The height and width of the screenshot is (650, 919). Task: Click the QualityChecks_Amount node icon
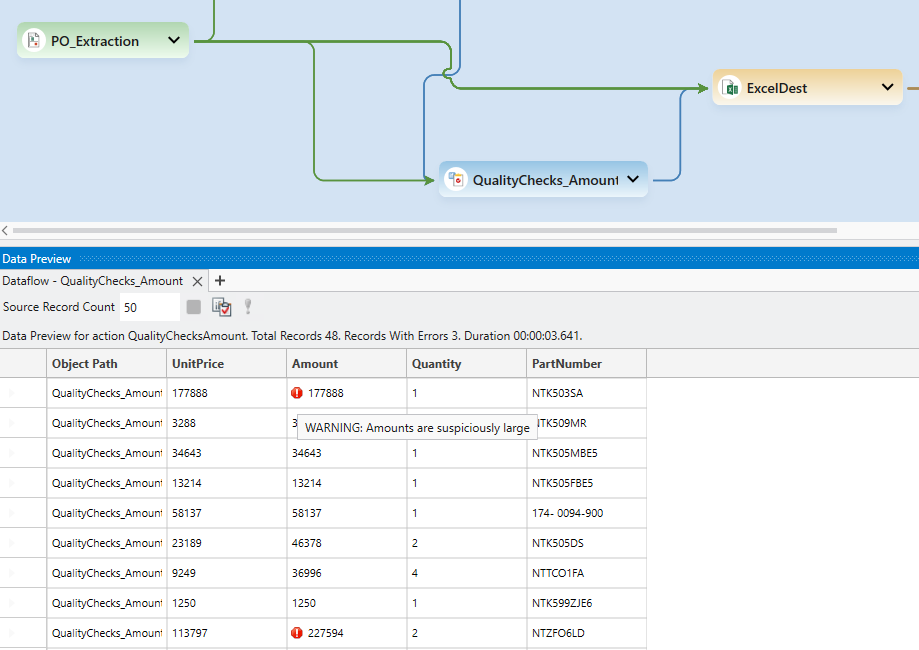(x=455, y=179)
